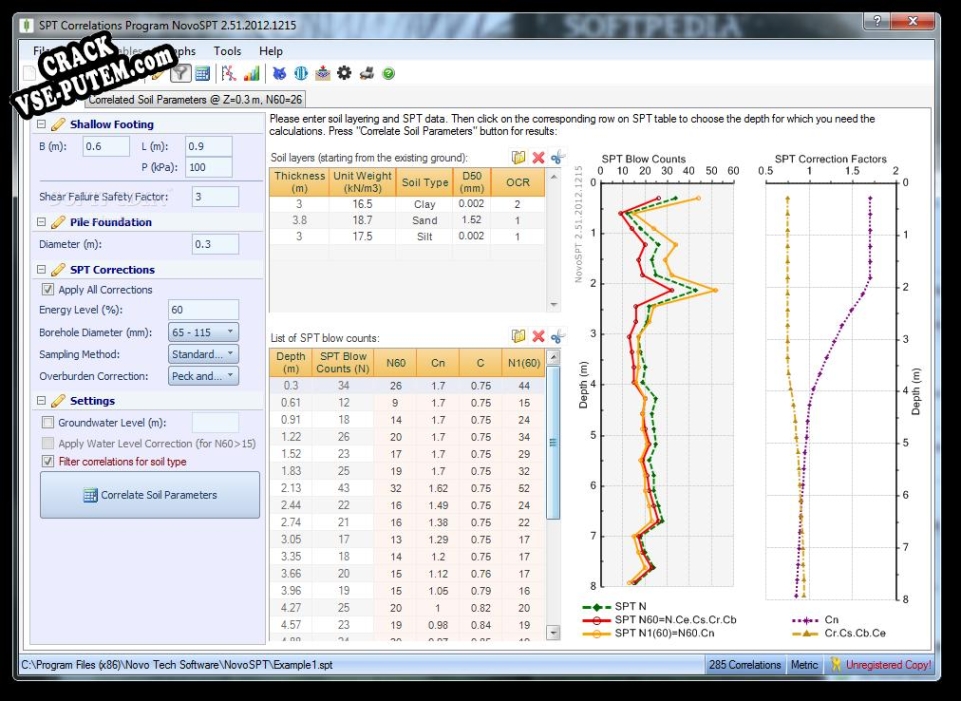961x701 pixels.
Task: Toggle the funnel filter toolbar icon
Action: (x=180, y=74)
